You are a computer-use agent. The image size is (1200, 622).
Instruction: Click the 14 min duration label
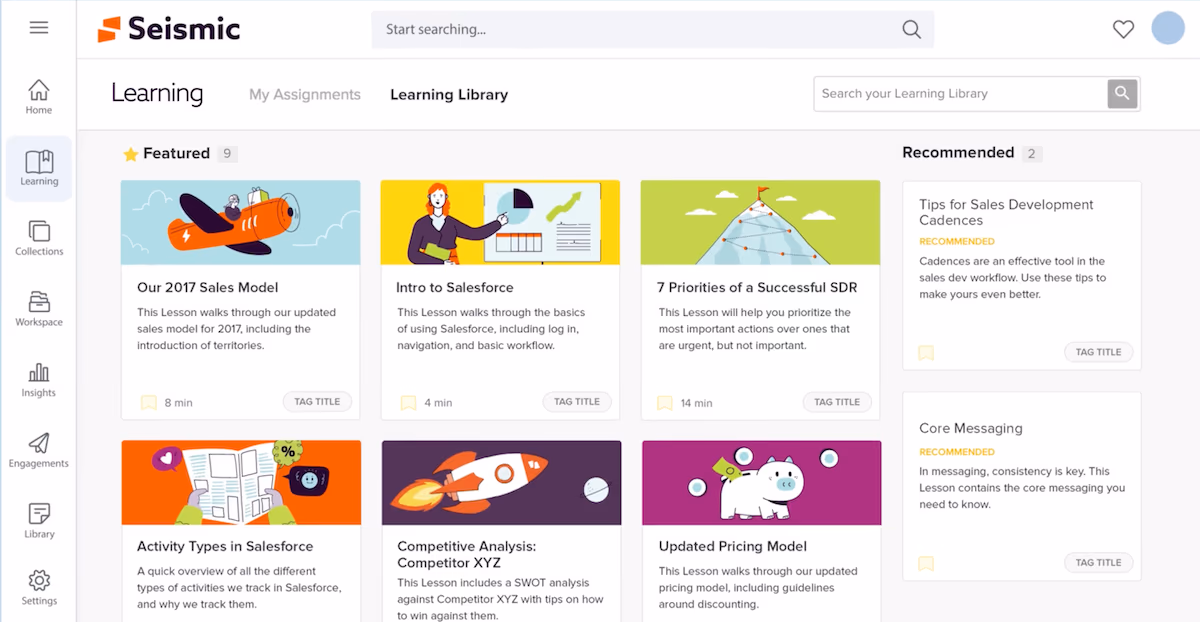tap(697, 403)
